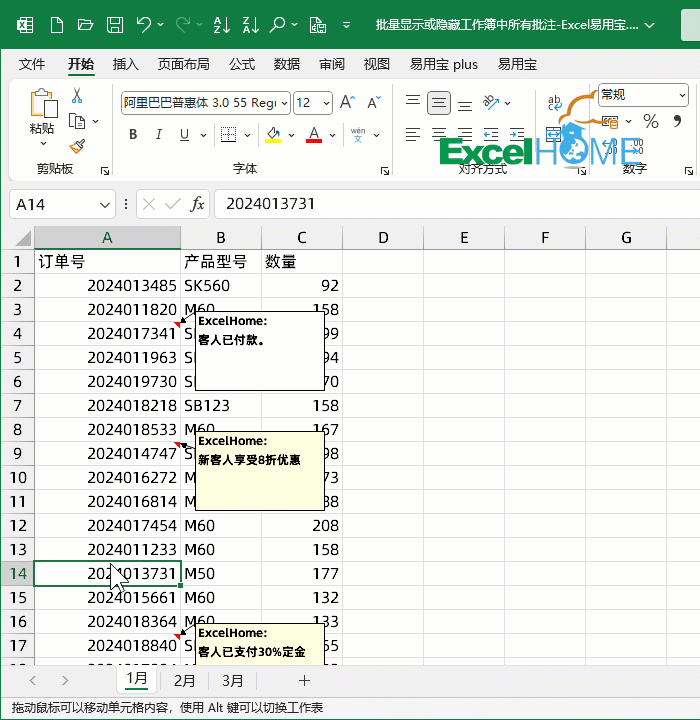The width and height of the screenshot is (700, 720).
Task: Apply borders to cell
Action: (228, 135)
